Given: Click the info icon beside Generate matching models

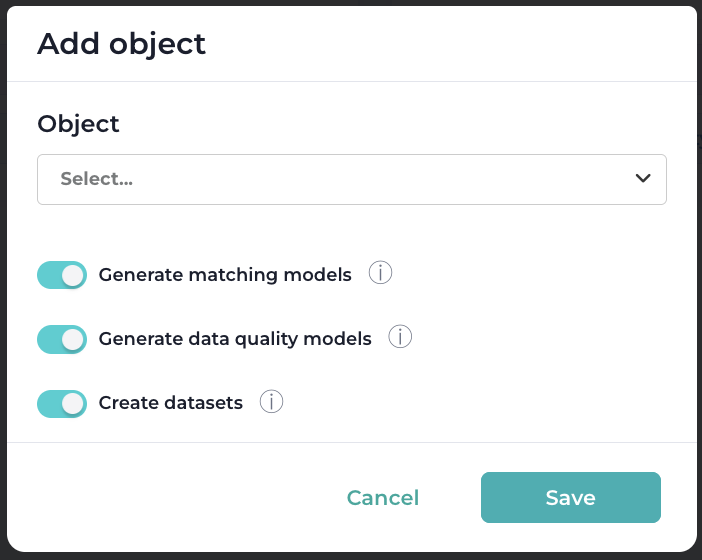Looking at the screenshot, I should point(380,273).
